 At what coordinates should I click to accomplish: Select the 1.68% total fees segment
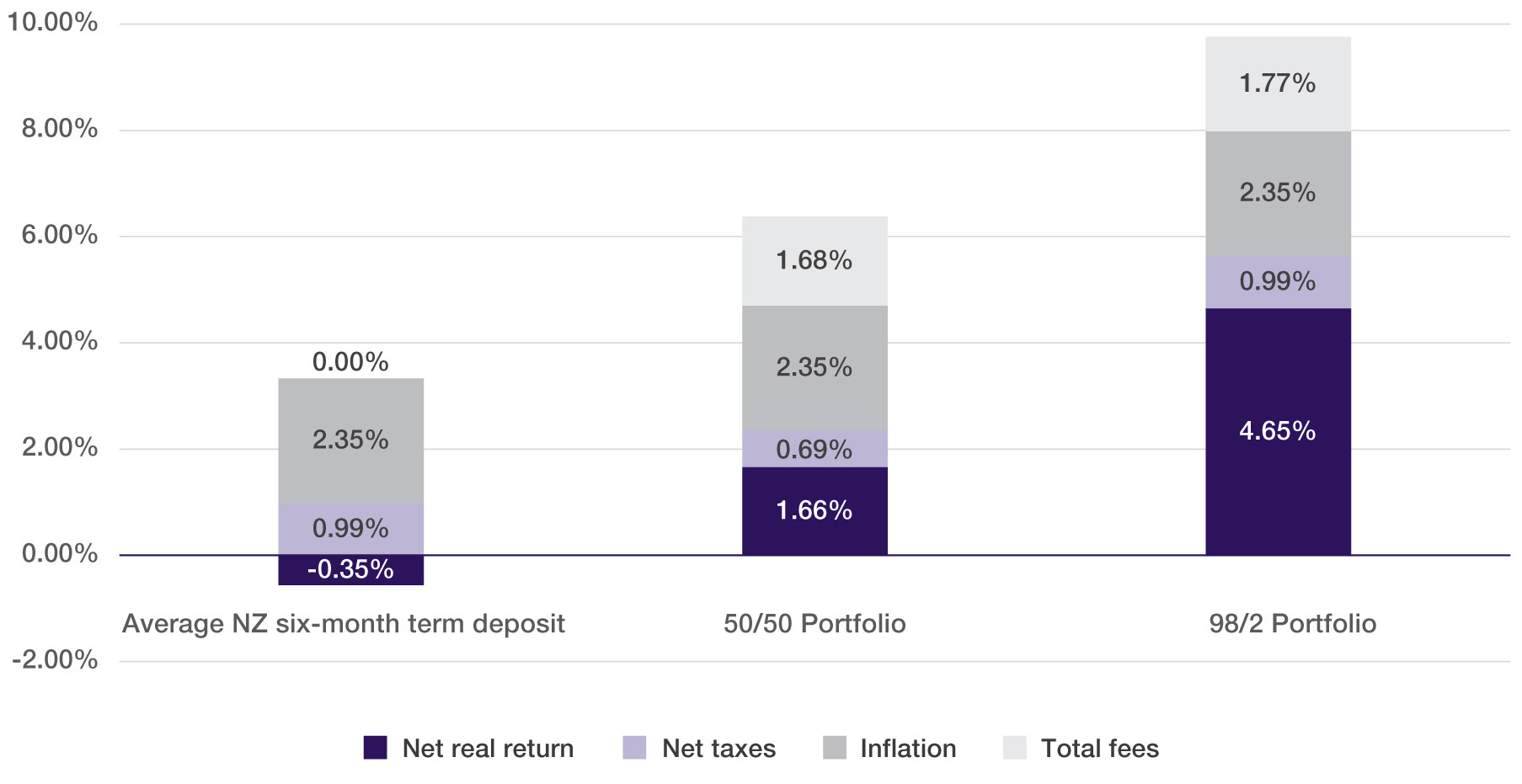point(814,260)
